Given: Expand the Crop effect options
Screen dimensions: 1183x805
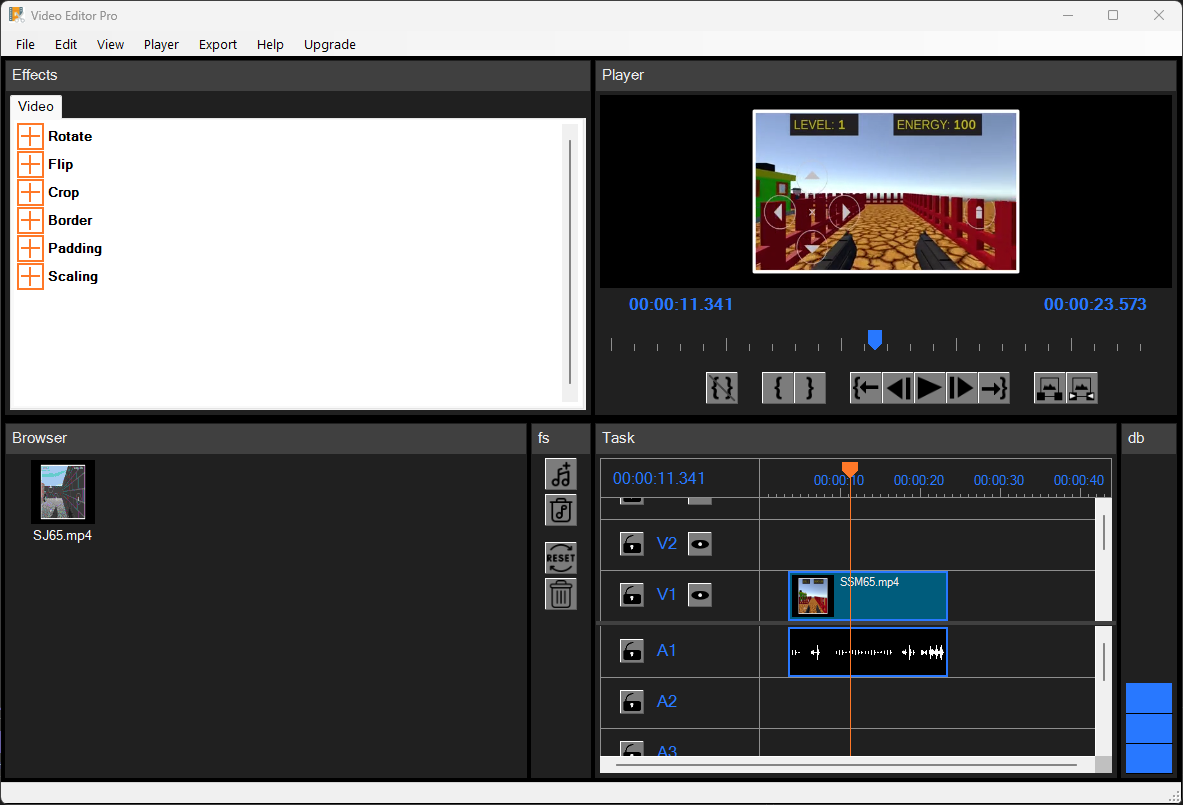Looking at the screenshot, I should coord(31,193).
